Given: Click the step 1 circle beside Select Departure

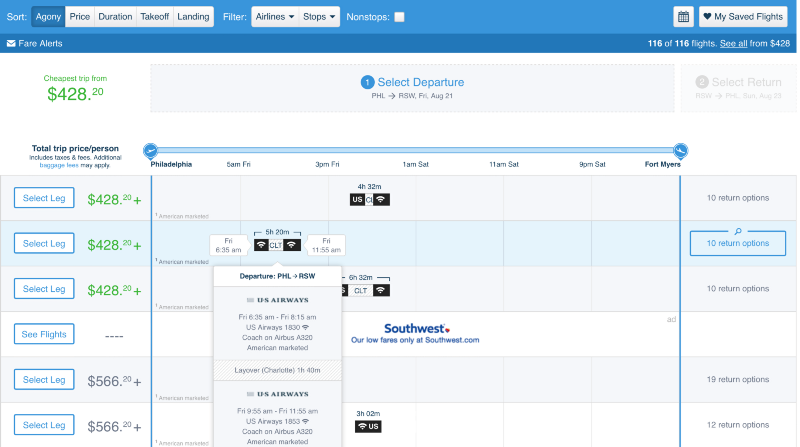Looking at the screenshot, I should point(367,82).
